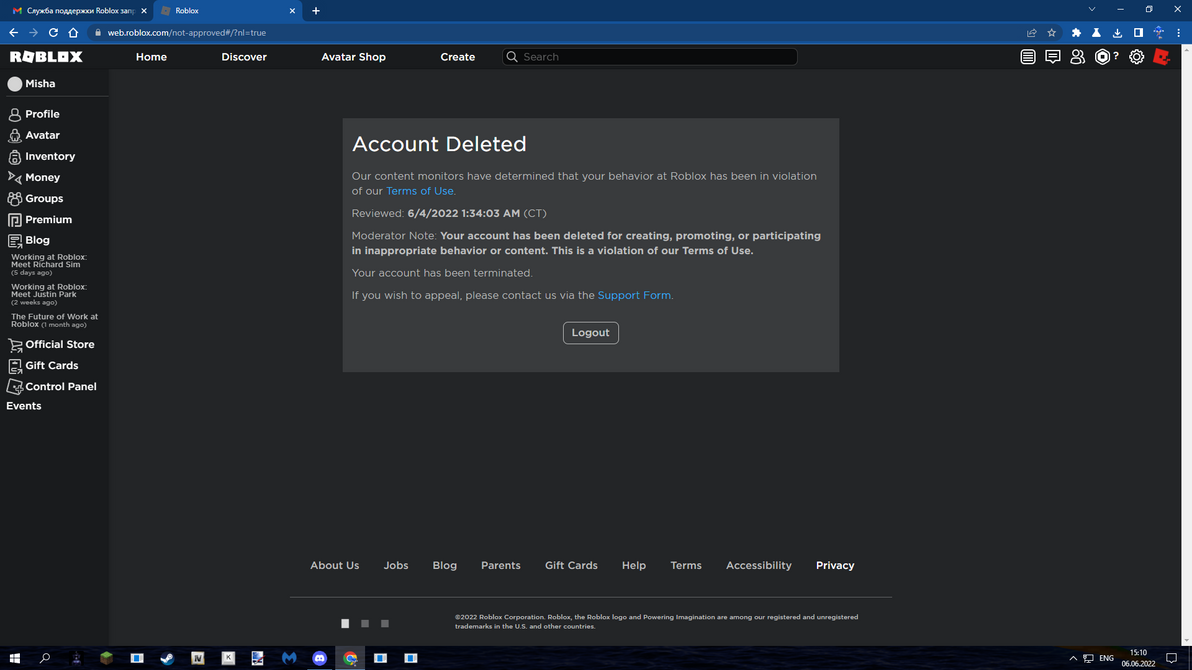Select the Gift Cards sidebar icon
Viewport: 1192px width, 670px height.
[x=14, y=365]
